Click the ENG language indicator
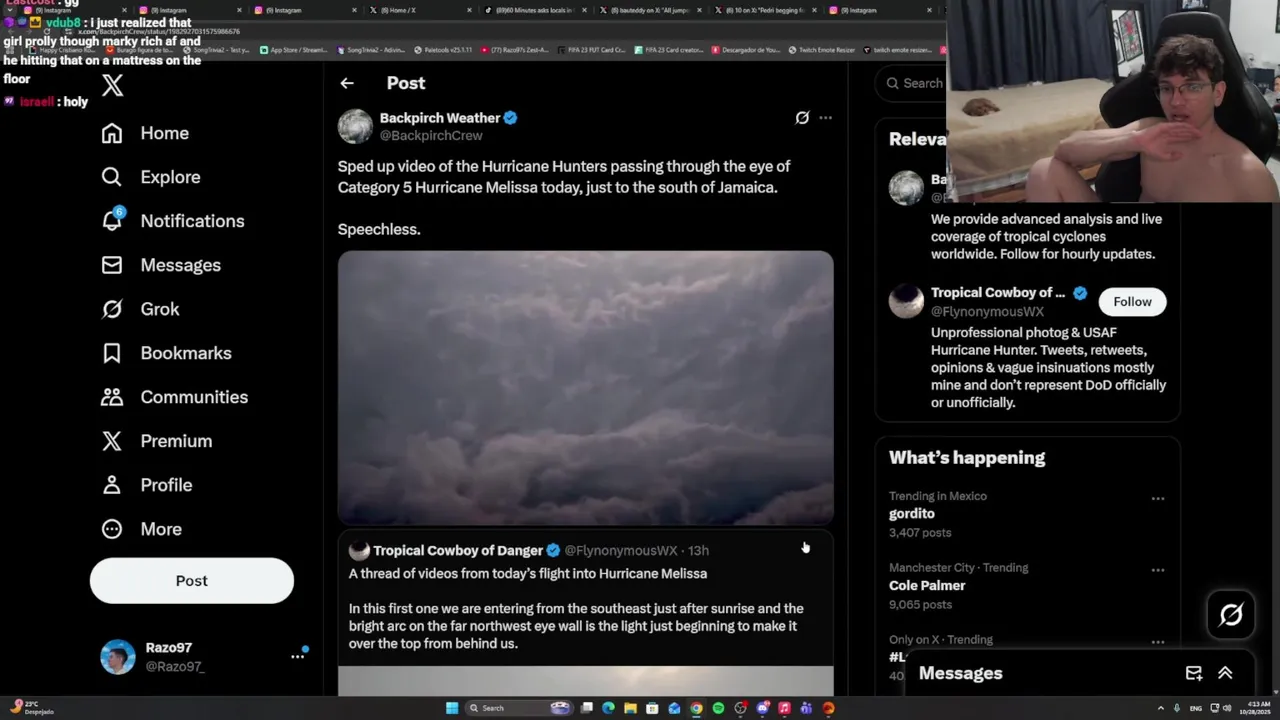1280x720 pixels. point(1195,708)
